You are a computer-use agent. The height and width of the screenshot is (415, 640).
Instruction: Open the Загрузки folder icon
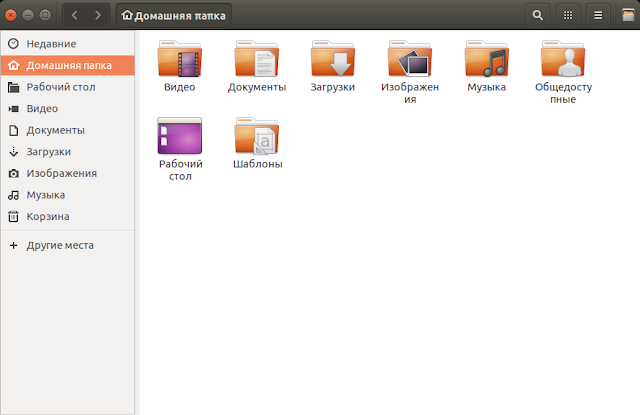click(x=333, y=59)
